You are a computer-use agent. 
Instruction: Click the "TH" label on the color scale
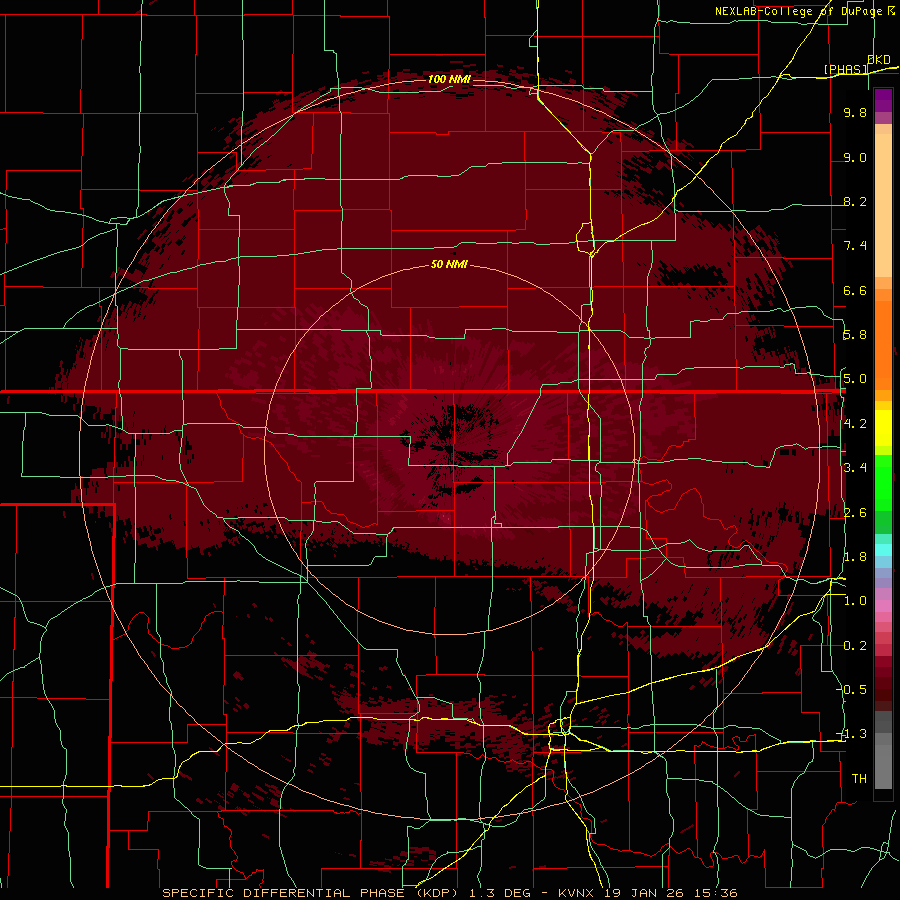click(x=859, y=779)
